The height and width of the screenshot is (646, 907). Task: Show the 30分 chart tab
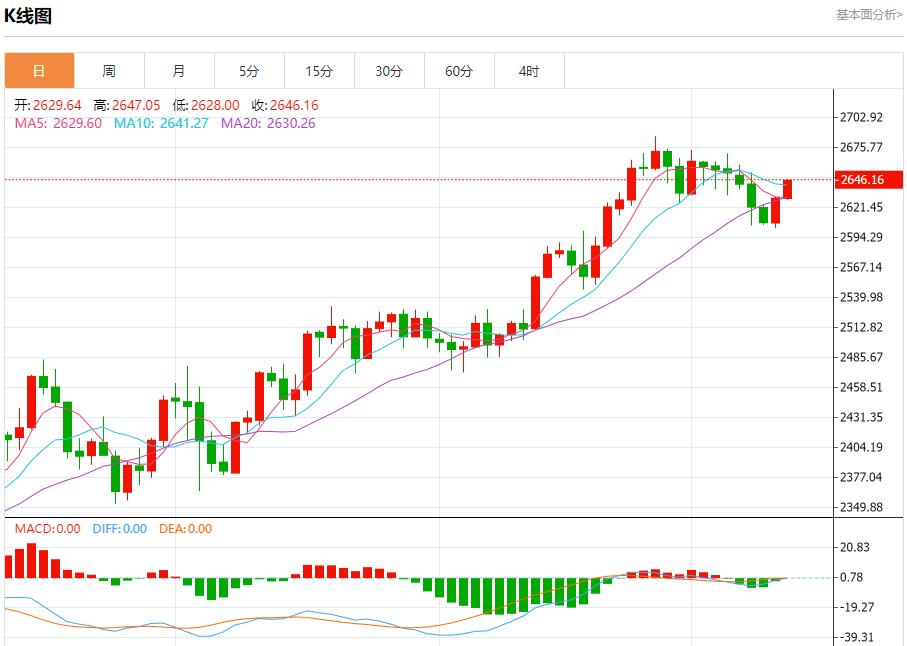389,71
